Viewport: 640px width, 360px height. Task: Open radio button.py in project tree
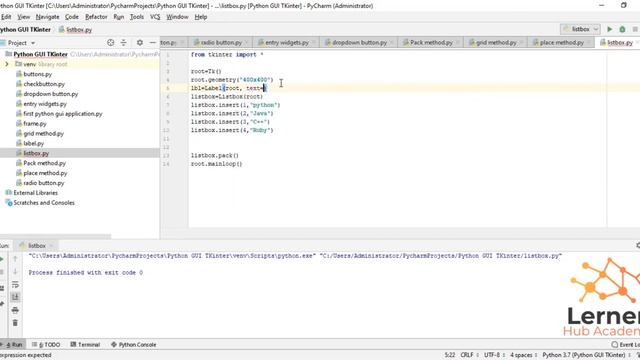click(44, 183)
